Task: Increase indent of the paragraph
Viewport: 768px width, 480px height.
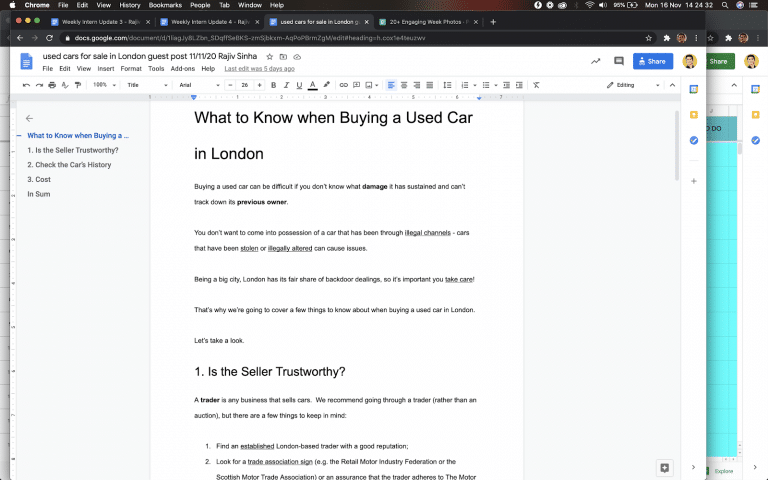Action: (519, 85)
